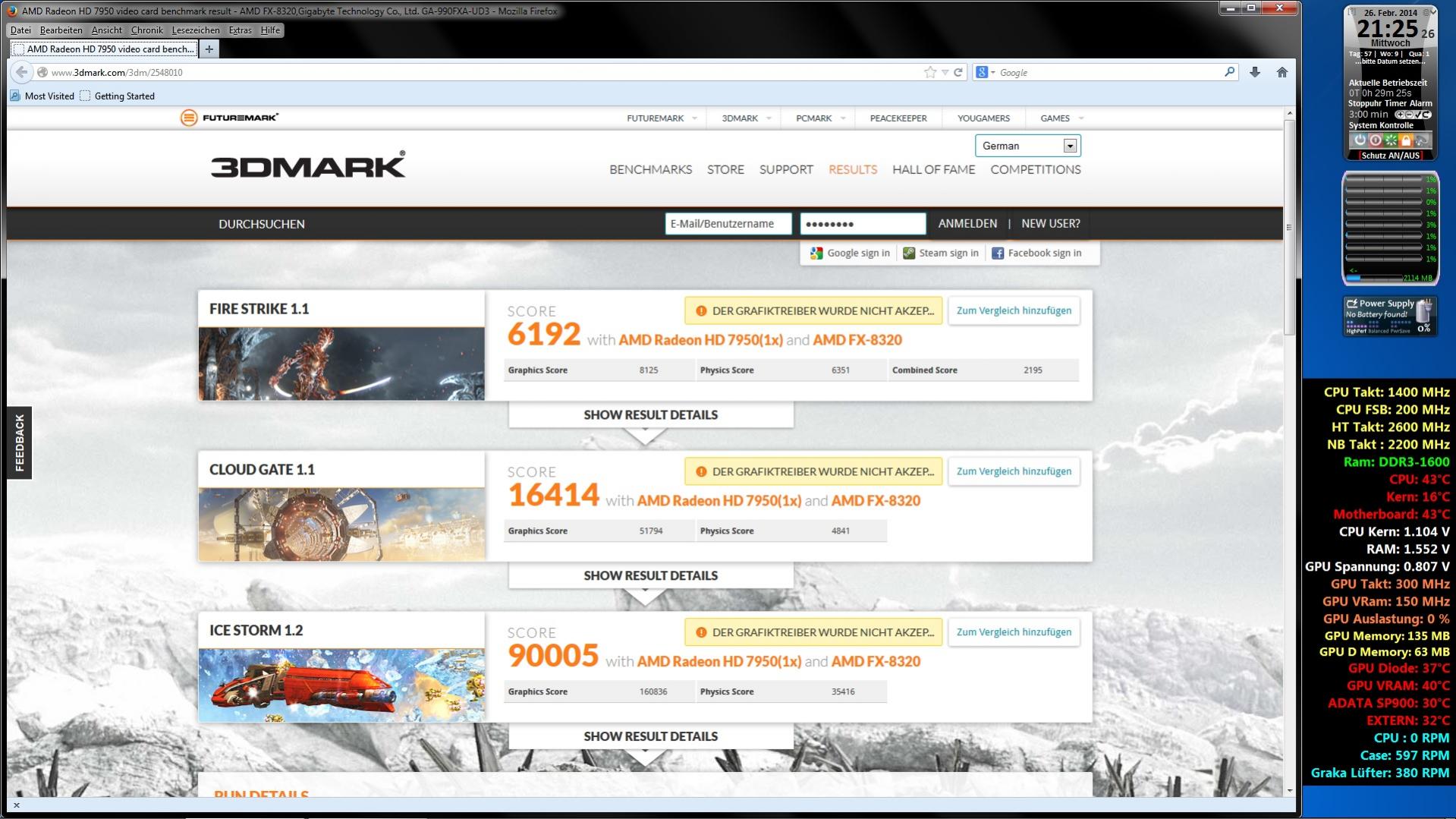Click the Ice Storm driver warning icon

tap(701, 632)
